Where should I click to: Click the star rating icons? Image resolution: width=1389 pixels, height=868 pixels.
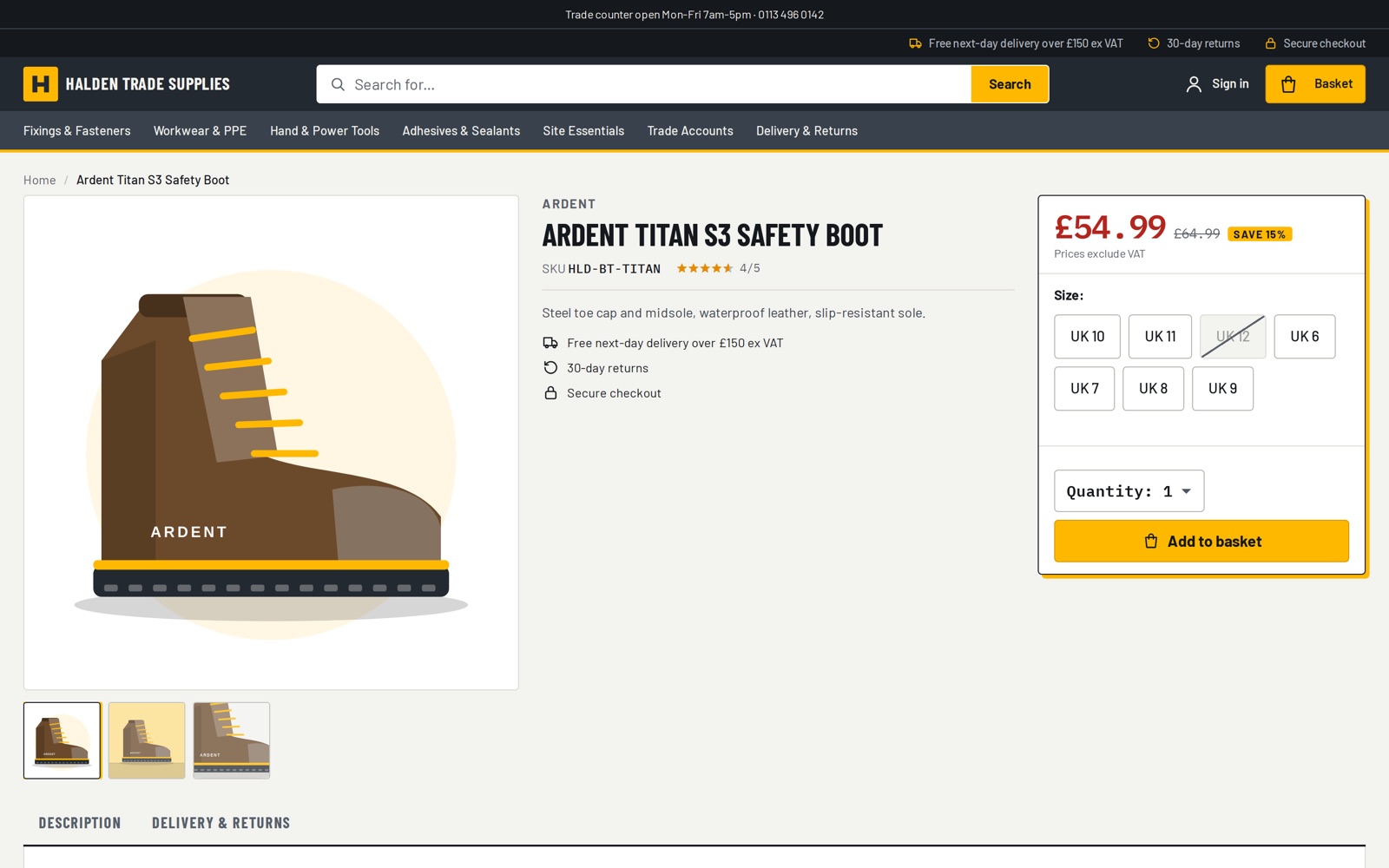click(x=704, y=268)
